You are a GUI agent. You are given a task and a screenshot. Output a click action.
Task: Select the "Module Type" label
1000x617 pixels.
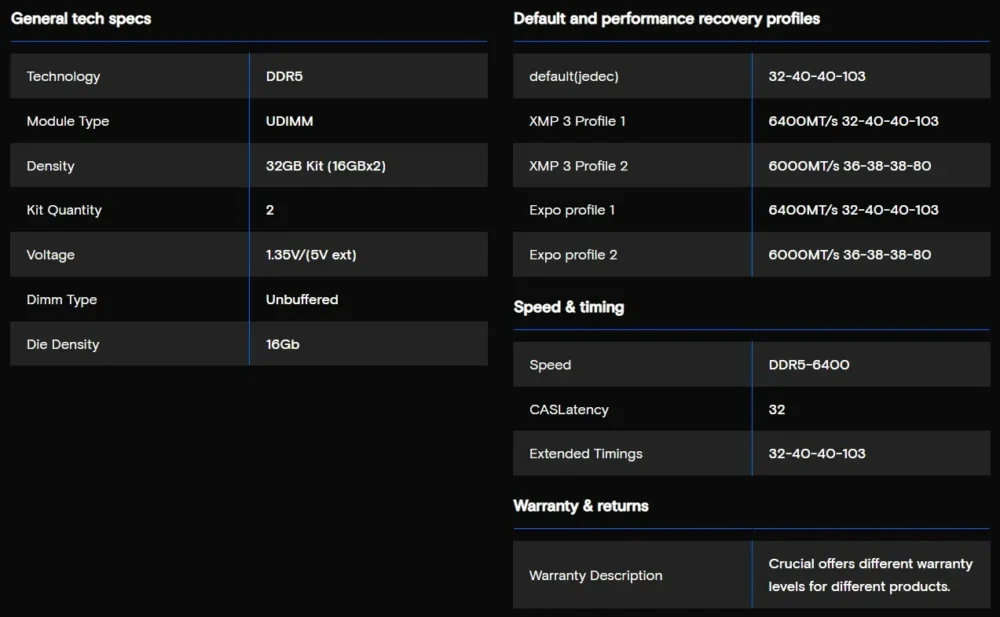68,121
